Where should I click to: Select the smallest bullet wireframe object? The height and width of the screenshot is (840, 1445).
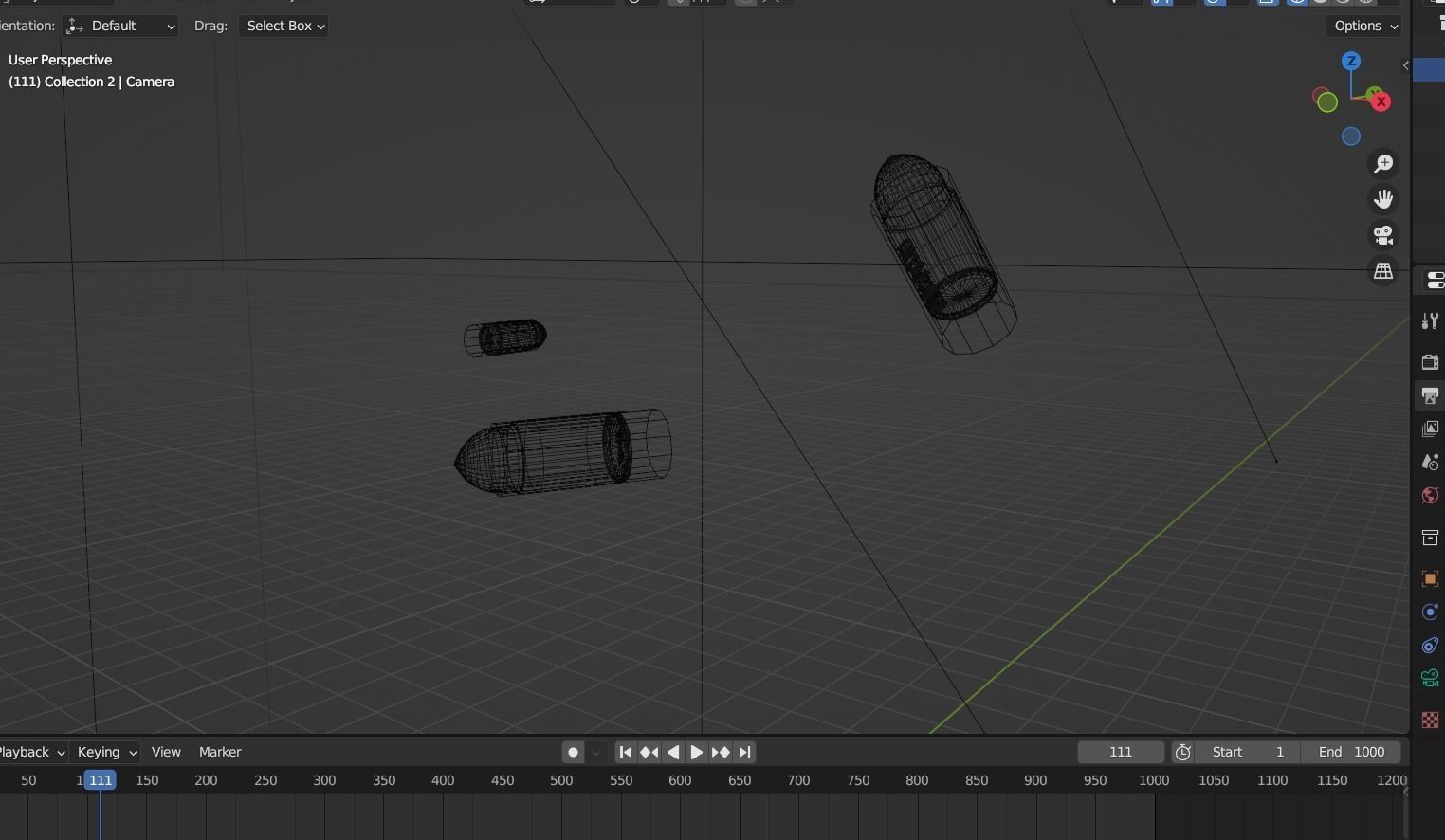[x=504, y=338]
